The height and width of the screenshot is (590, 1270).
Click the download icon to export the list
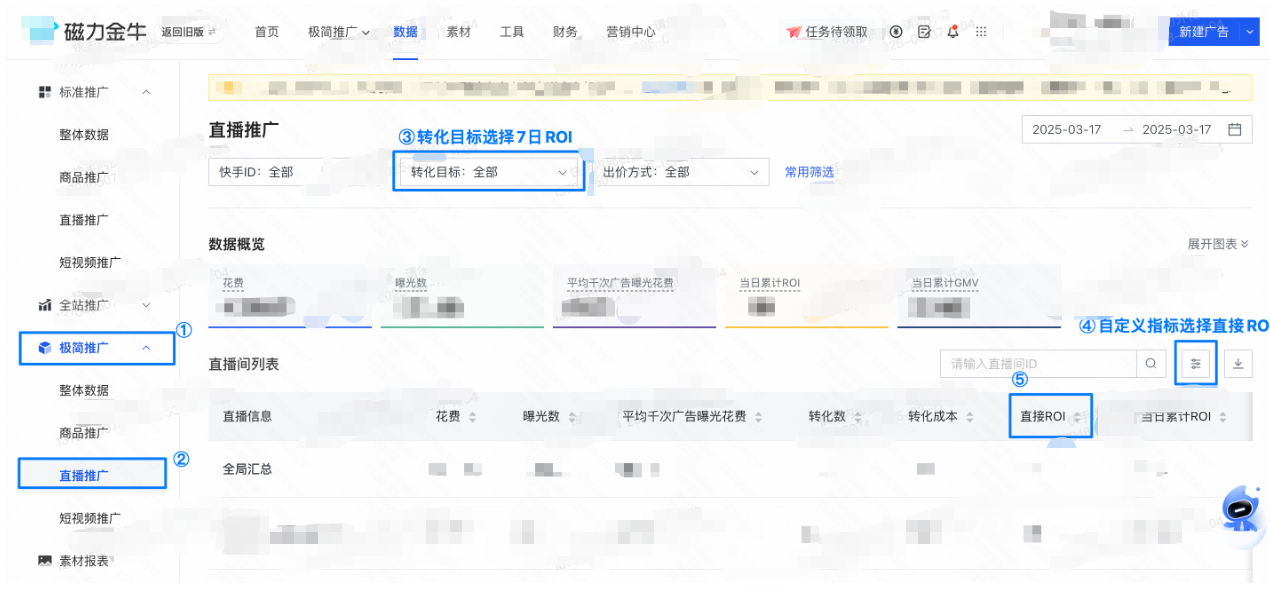point(1238,363)
